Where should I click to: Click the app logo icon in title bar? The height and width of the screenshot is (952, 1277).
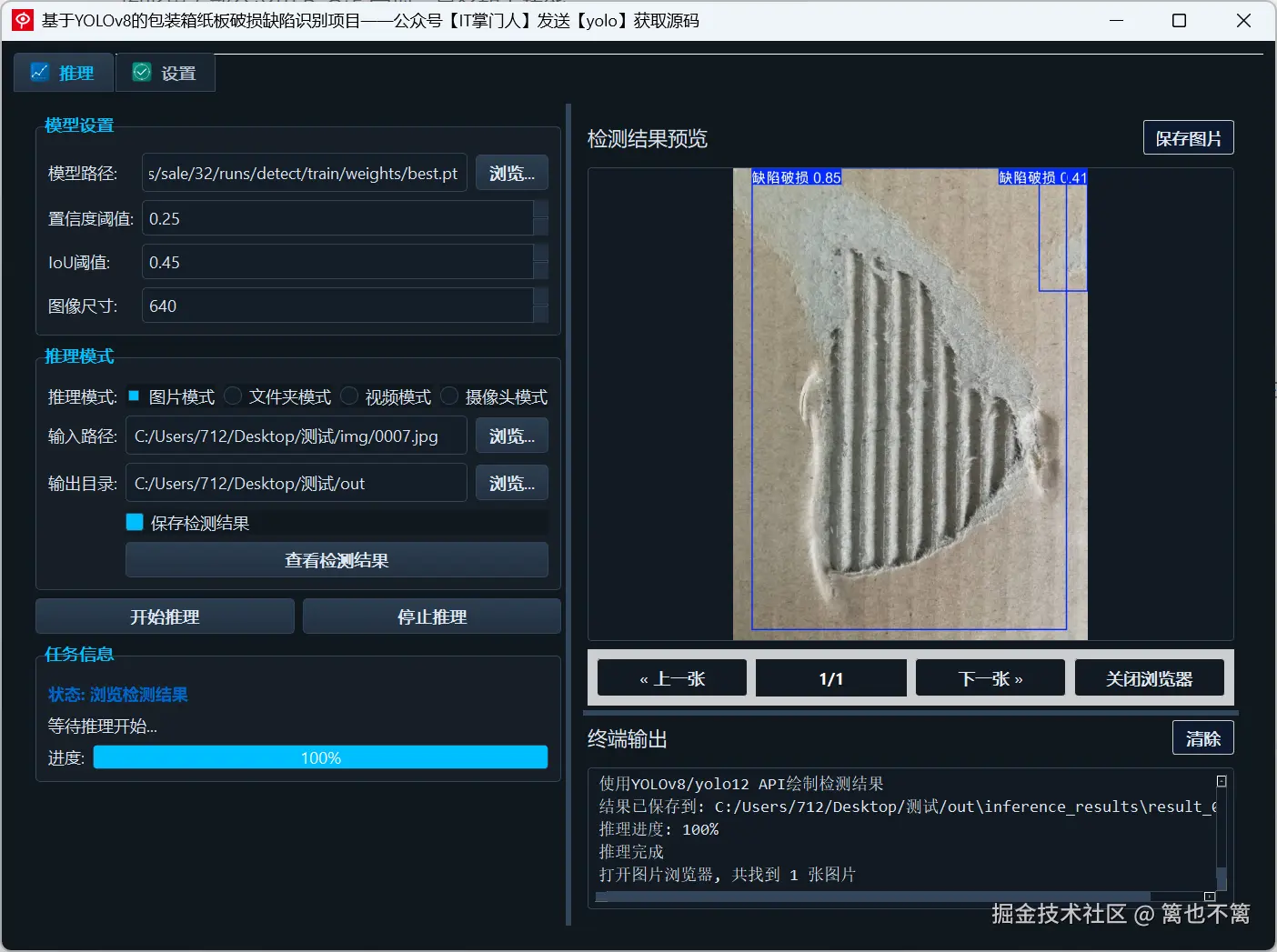23,20
